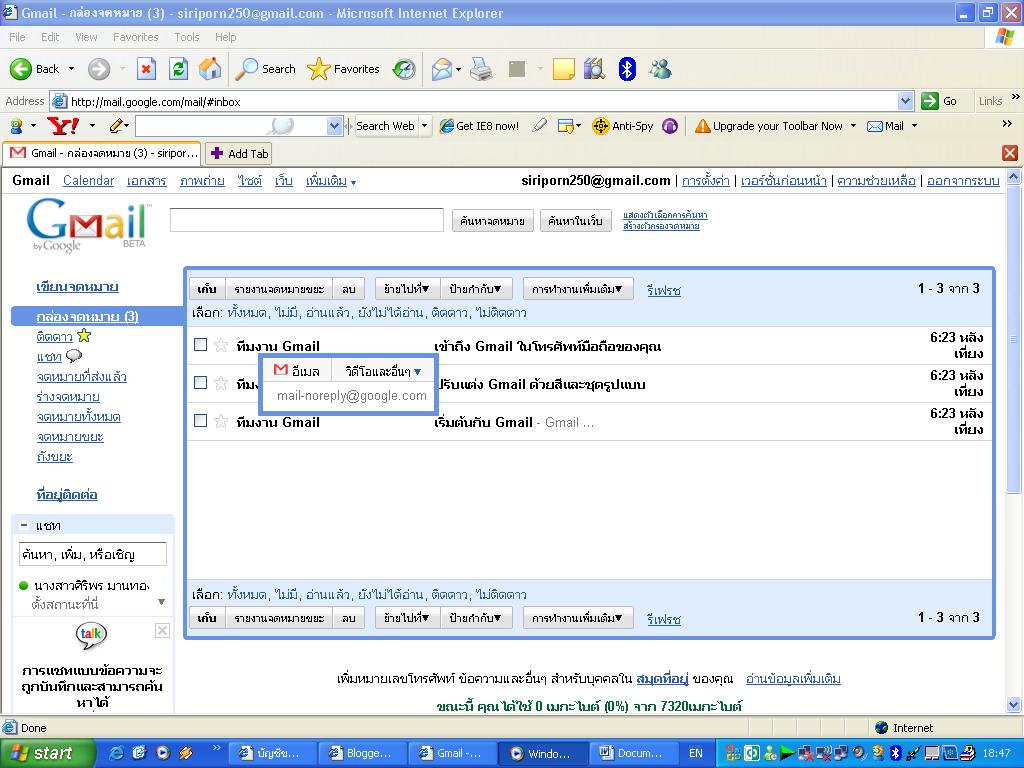Click the Go button green arrow

[929, 101]
